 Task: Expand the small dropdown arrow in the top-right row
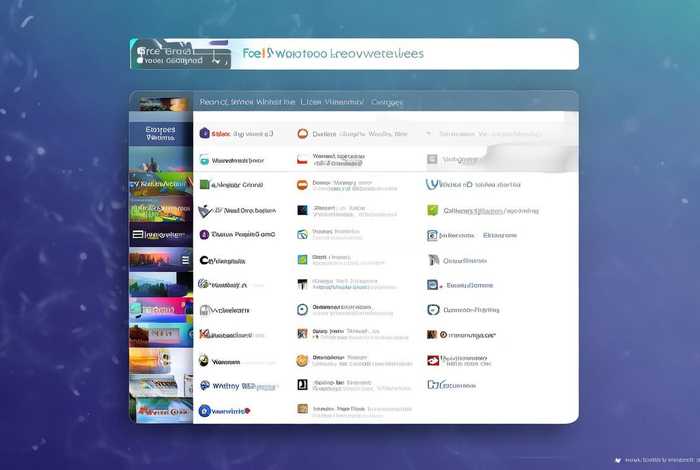[429, 133]
